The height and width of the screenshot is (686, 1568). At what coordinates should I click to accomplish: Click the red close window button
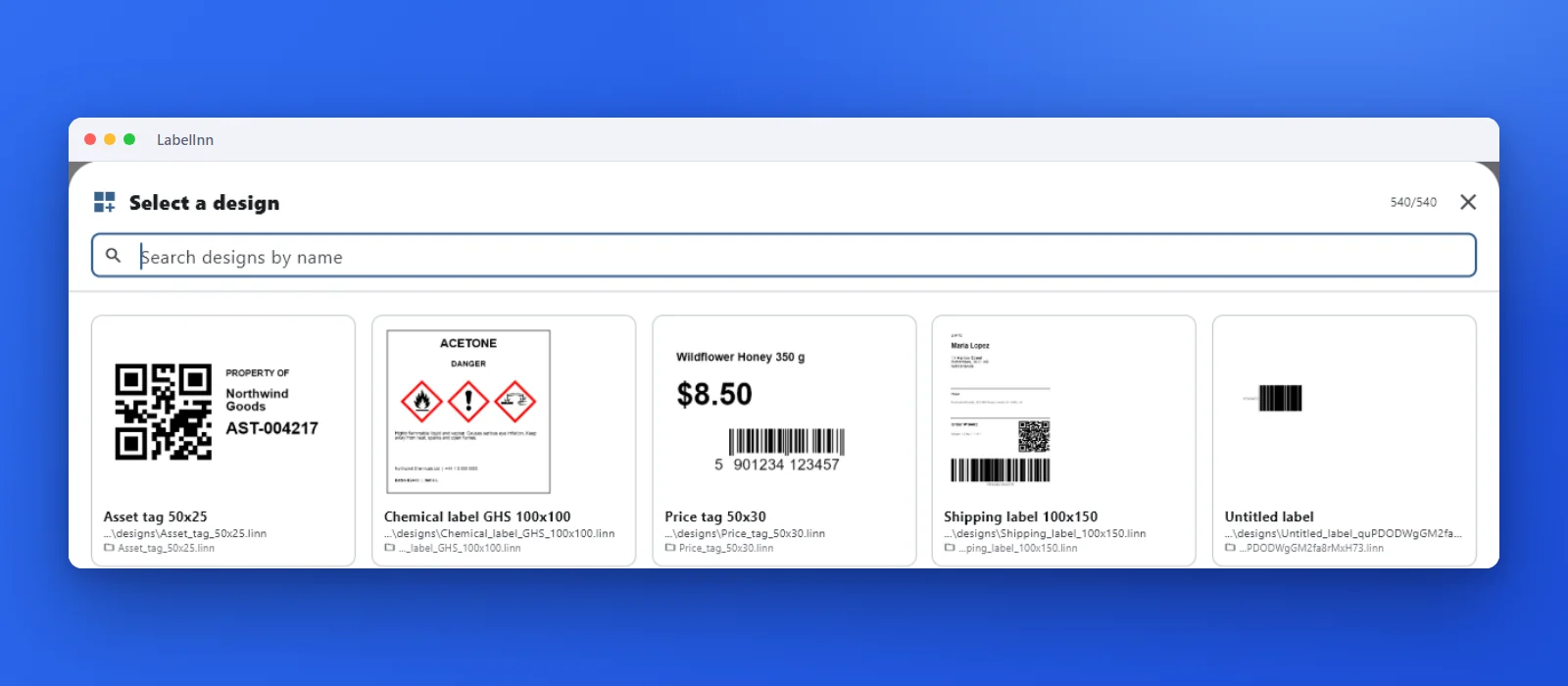[x=90, y=139]
